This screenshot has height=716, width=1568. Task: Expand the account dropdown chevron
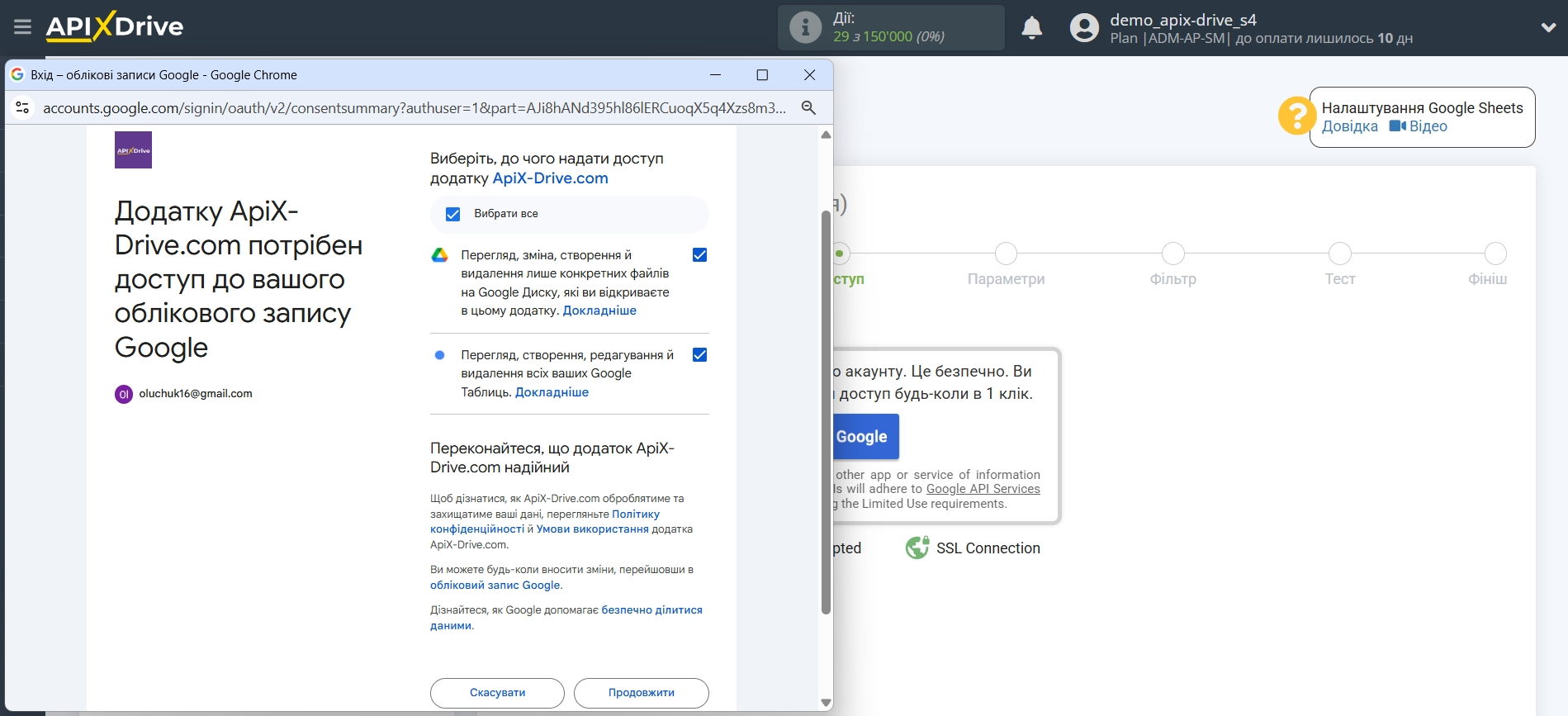(x=1548, y=27)
